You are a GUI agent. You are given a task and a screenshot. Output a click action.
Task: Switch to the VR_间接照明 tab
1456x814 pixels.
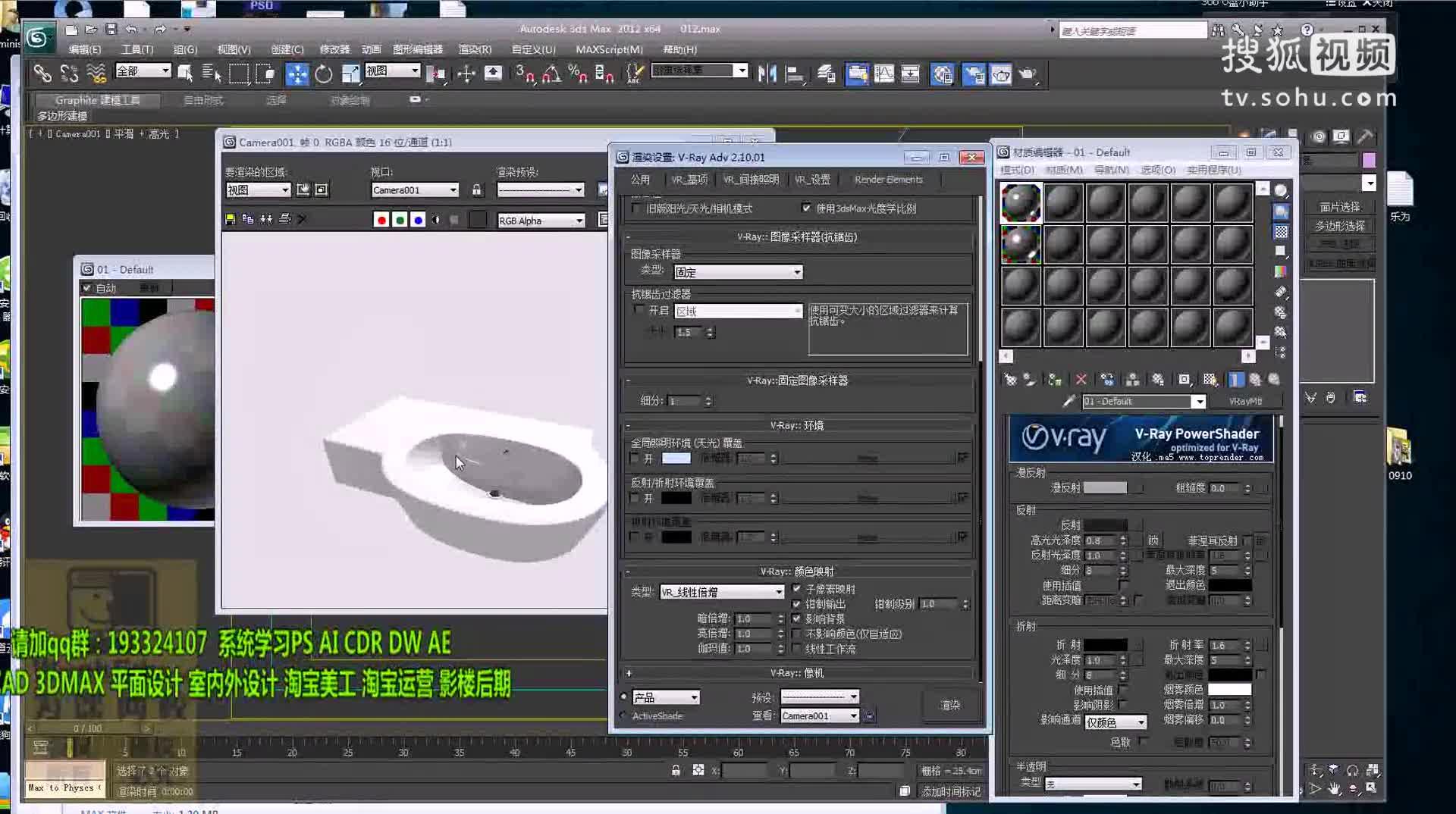pyautogui.click(x=751, y=180)
